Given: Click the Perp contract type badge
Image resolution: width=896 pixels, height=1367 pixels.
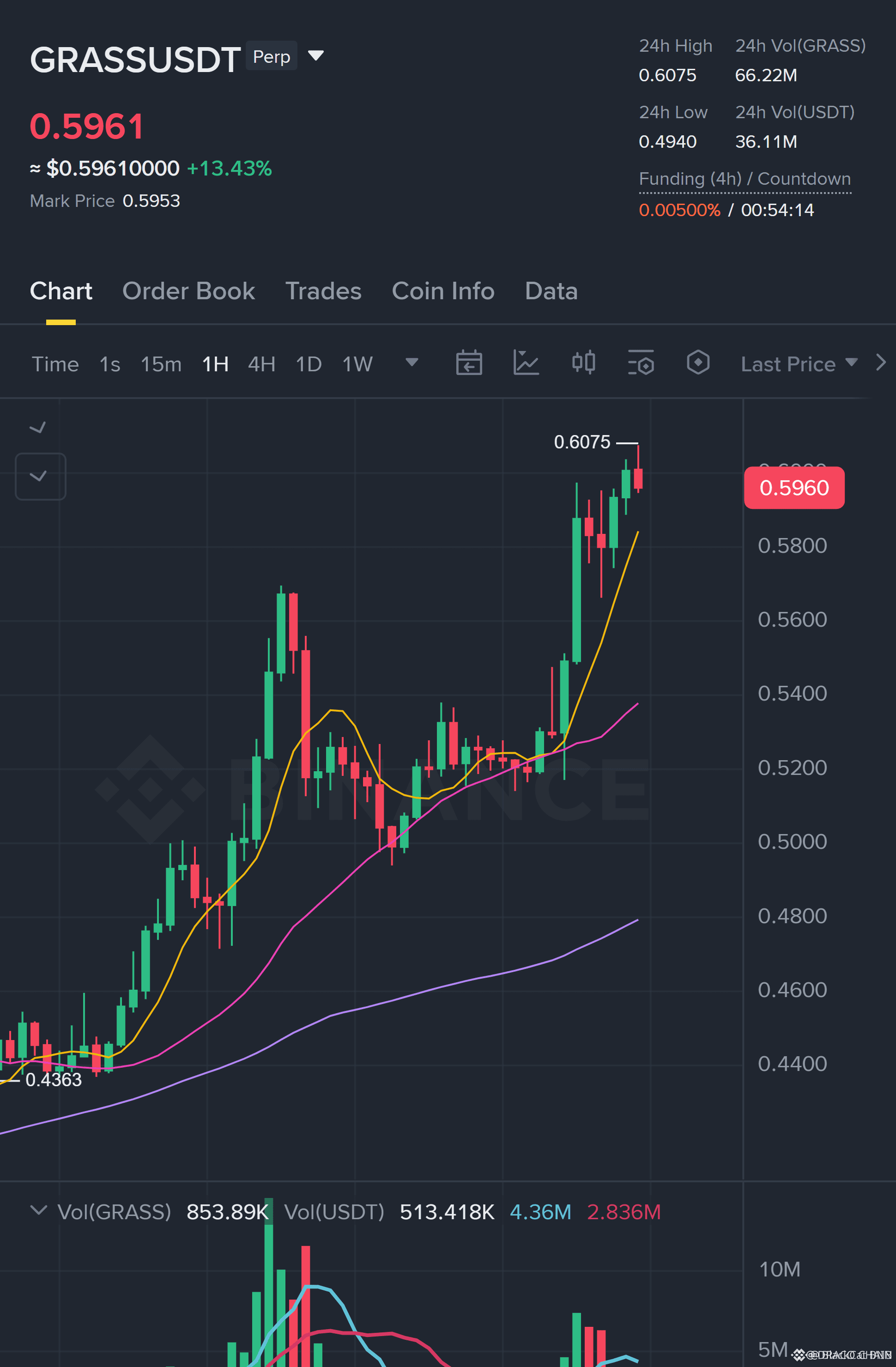Looking at the screenshot, I should (x=272, y=56).
